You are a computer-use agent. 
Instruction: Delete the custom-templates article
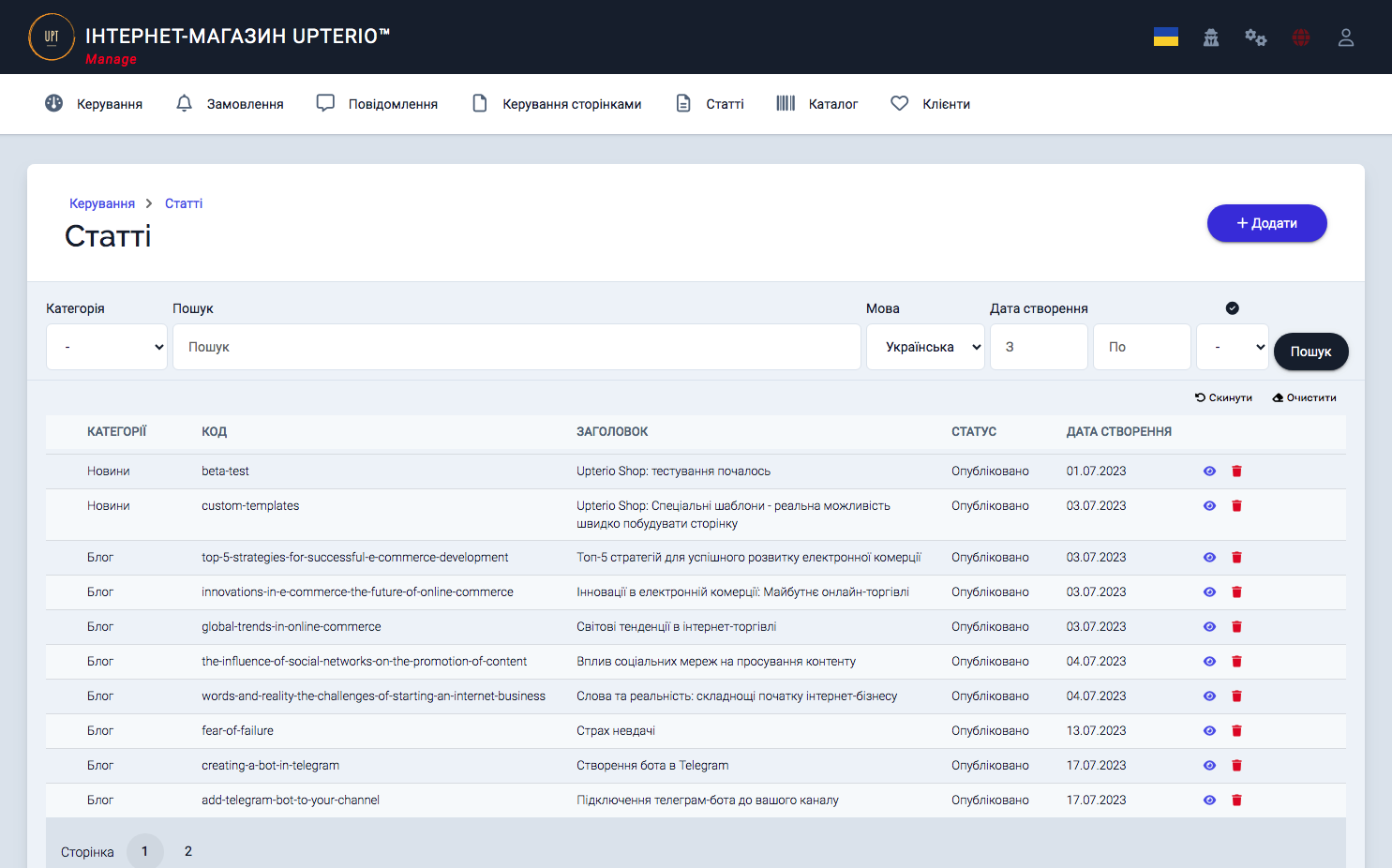(x=1236, y=506)
